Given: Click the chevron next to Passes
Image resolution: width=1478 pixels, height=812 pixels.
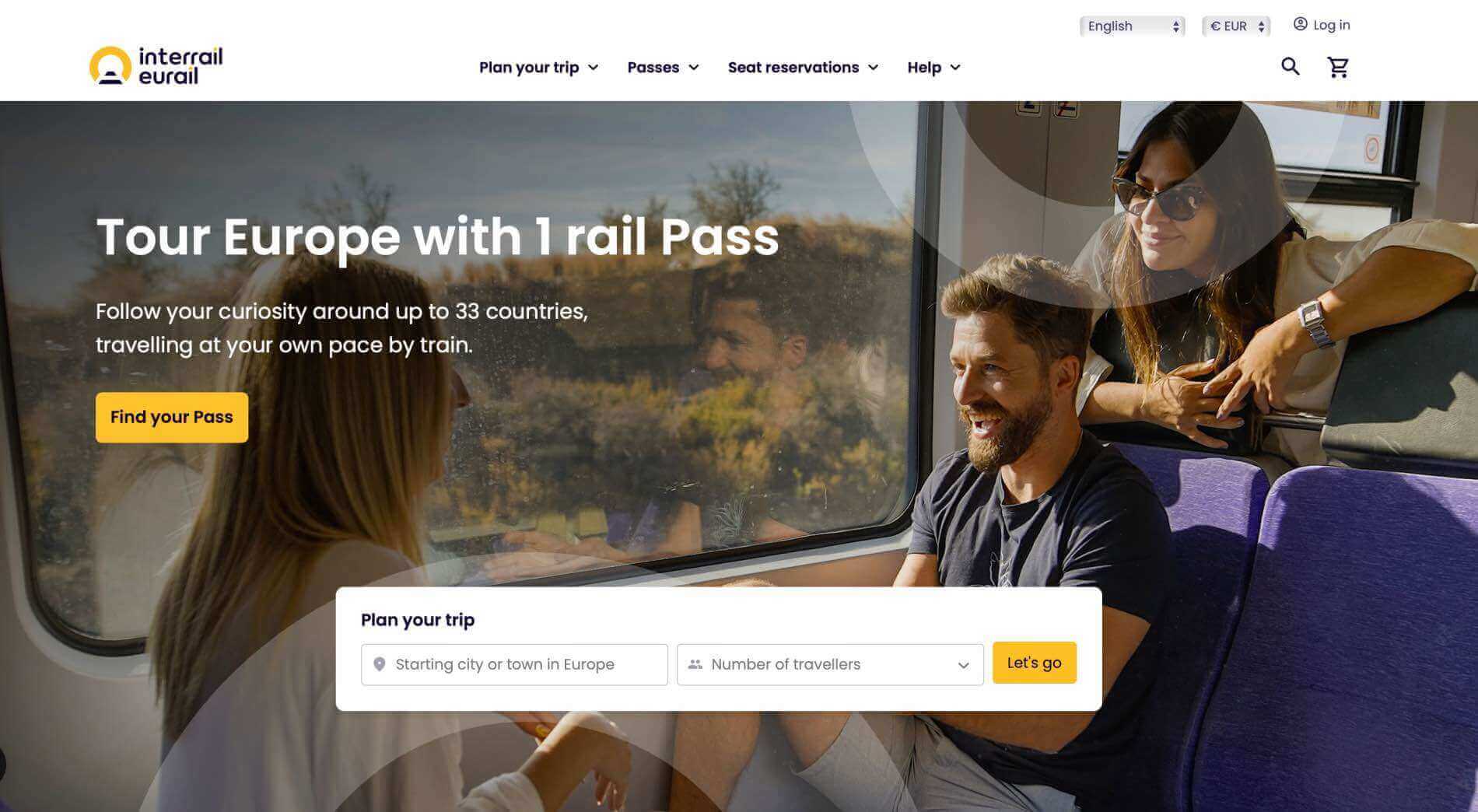Looking at the screenshot, I should point(694,68).
